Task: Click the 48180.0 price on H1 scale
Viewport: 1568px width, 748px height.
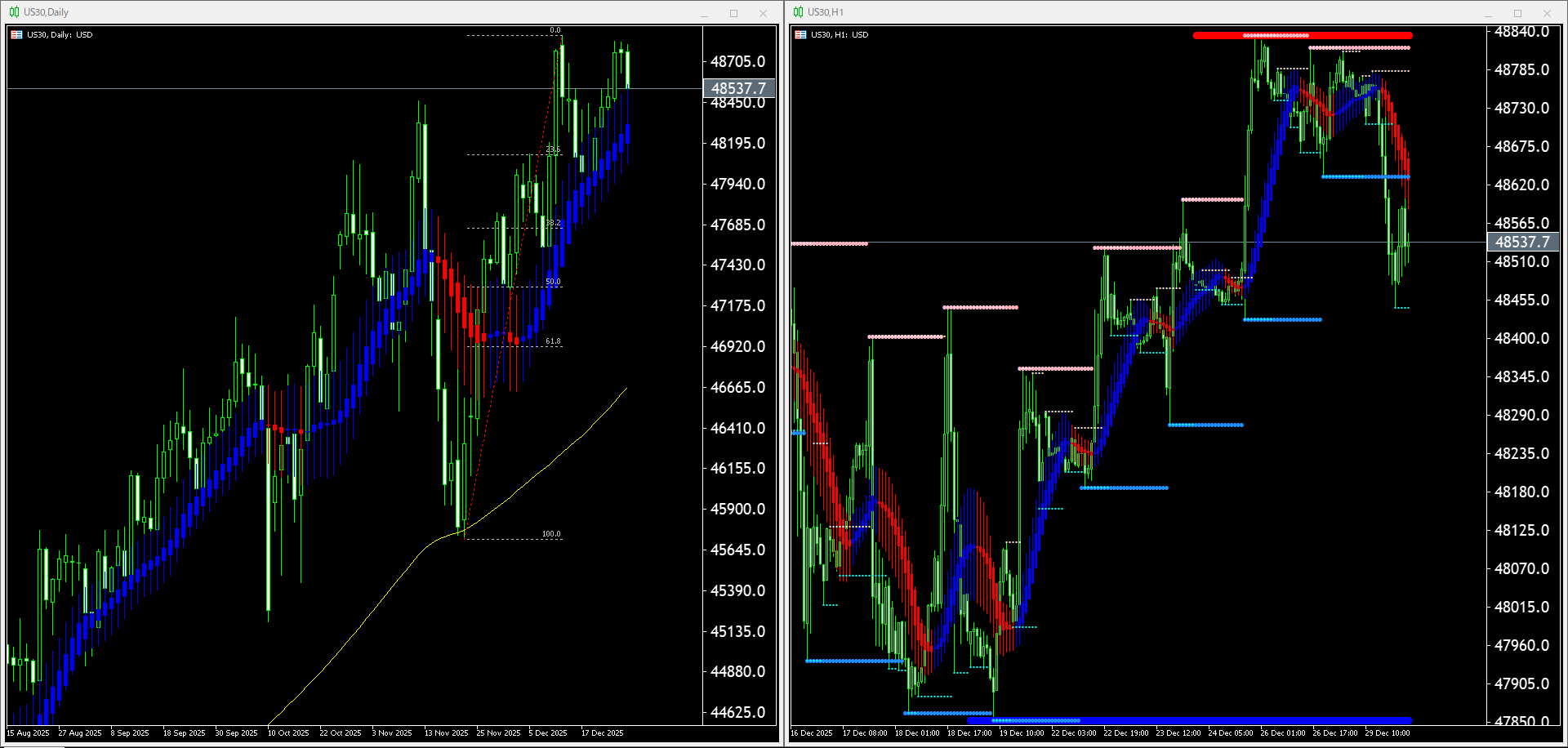Action: (1522, 492)
